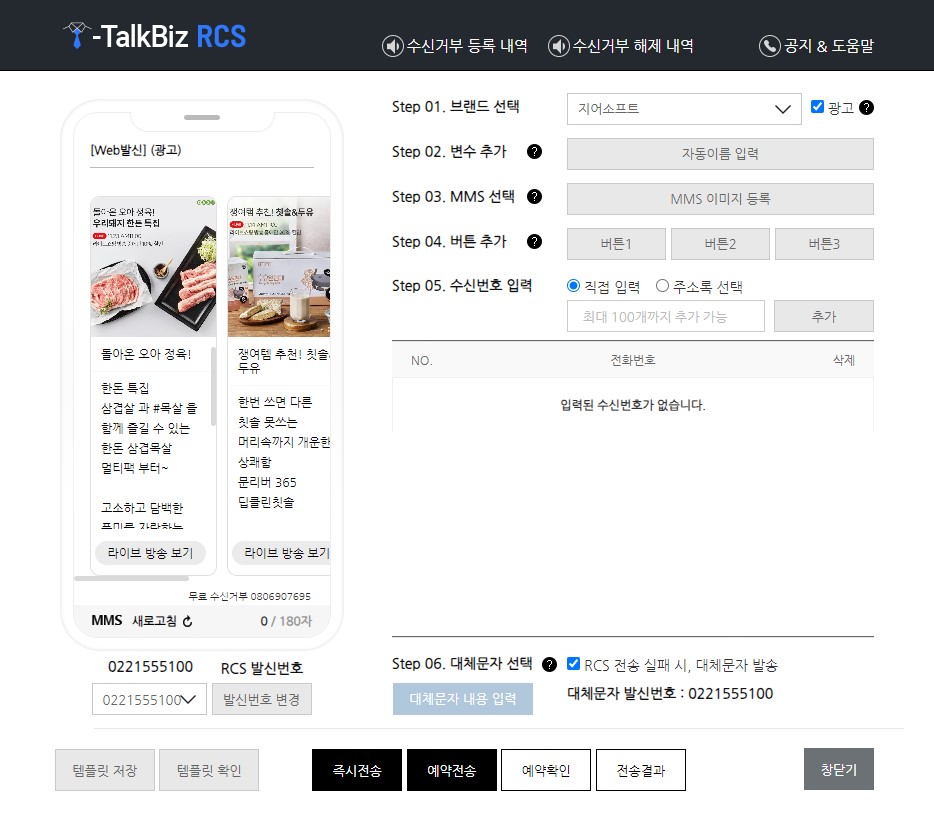Click RCS 발신번호 label
The width and height of the screenshot is (934, 818).
(262, 668)
